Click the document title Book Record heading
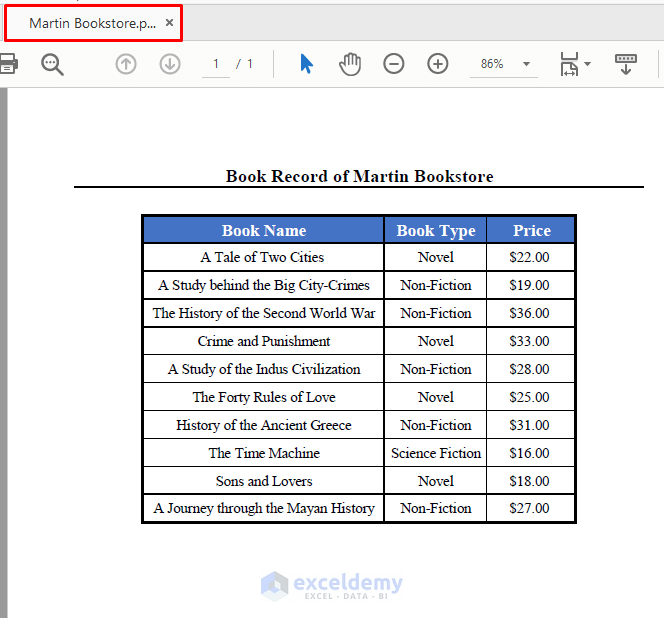The width and height of the screenshot is (664, 618). tap(359, 176)
